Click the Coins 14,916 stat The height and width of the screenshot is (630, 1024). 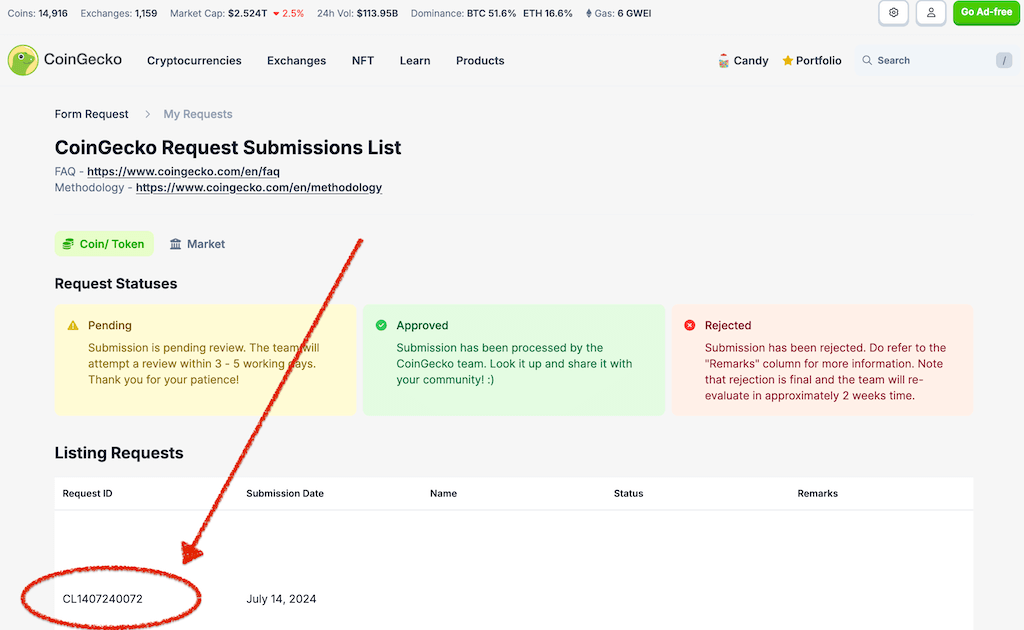37,13
